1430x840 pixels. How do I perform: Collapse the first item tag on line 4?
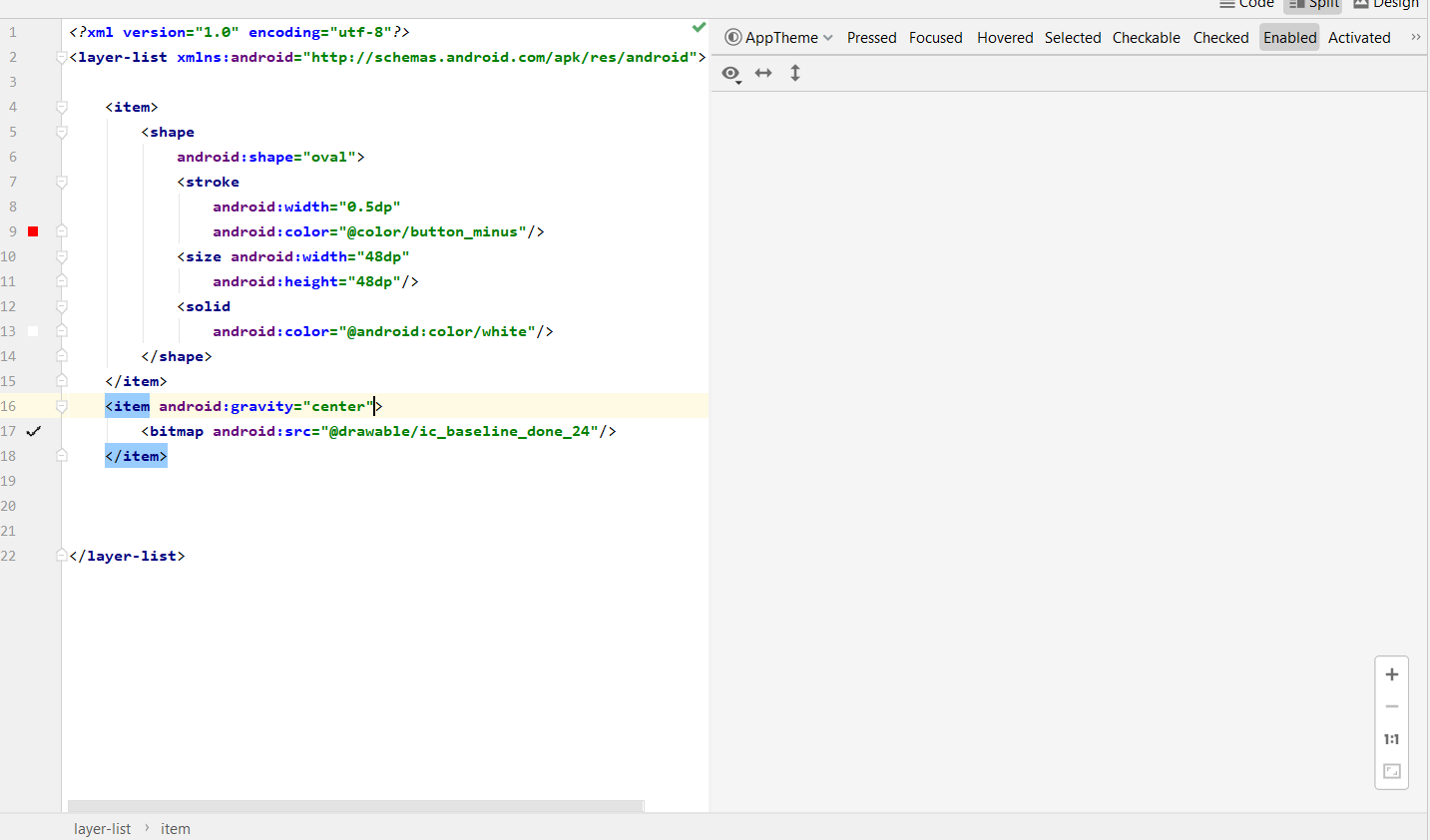62,107
